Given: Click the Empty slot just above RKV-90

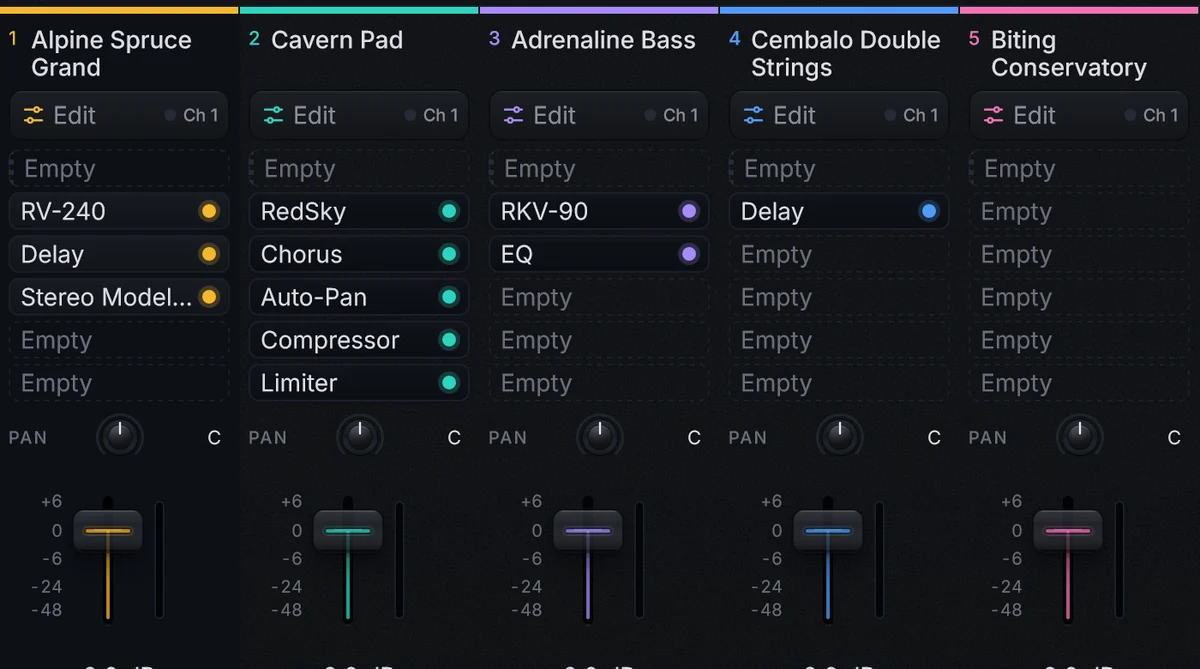Looking at the screenshot, I should [599, 169].
